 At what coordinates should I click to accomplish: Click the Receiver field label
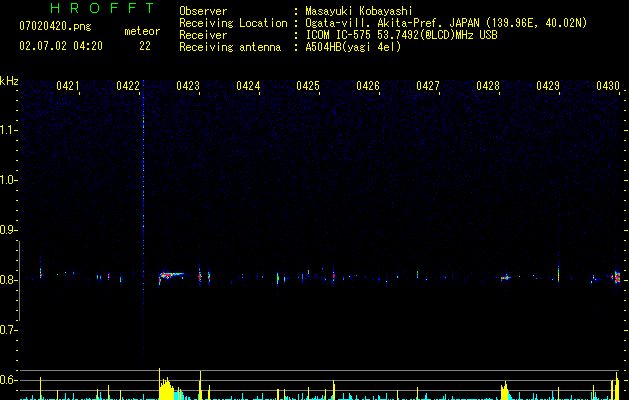click(x=203, y=35)
